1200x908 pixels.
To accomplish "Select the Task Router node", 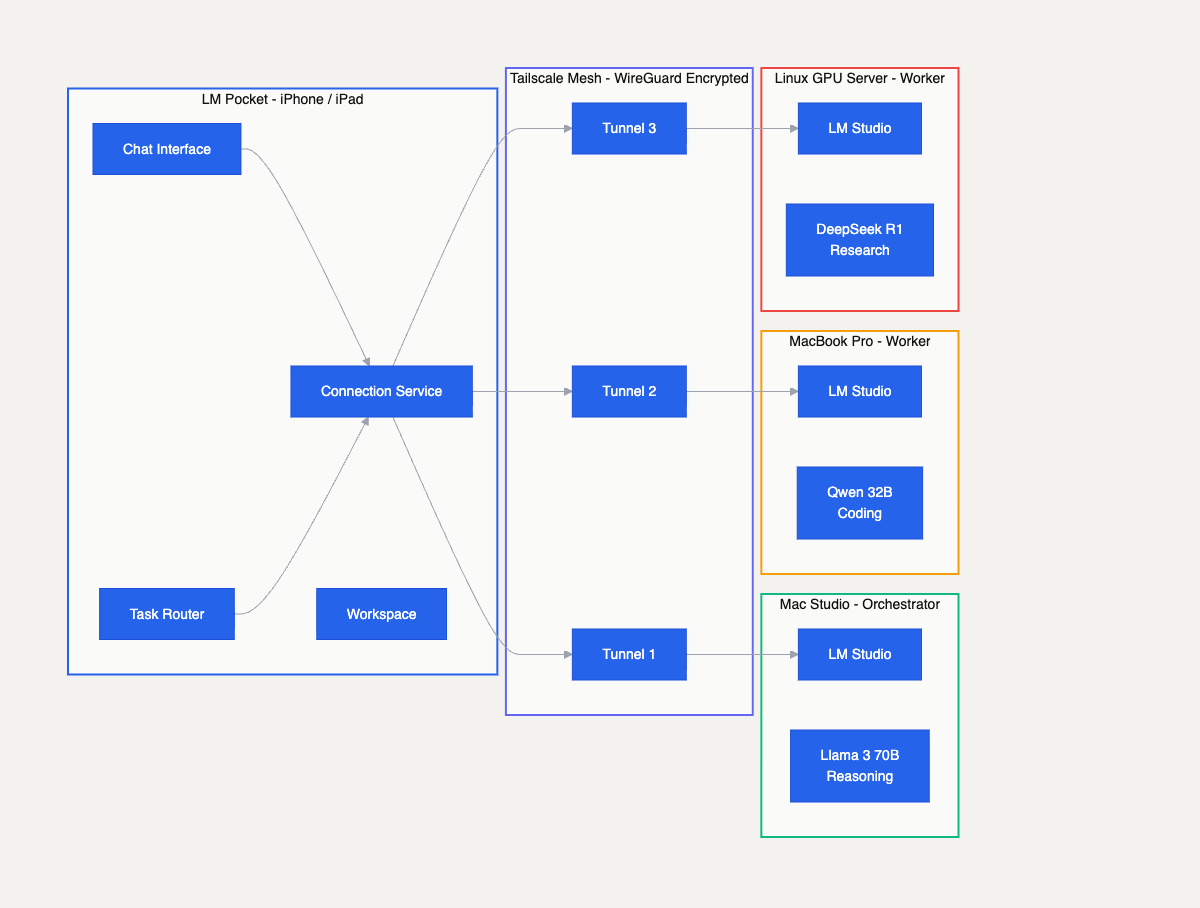I will (166, 613).
